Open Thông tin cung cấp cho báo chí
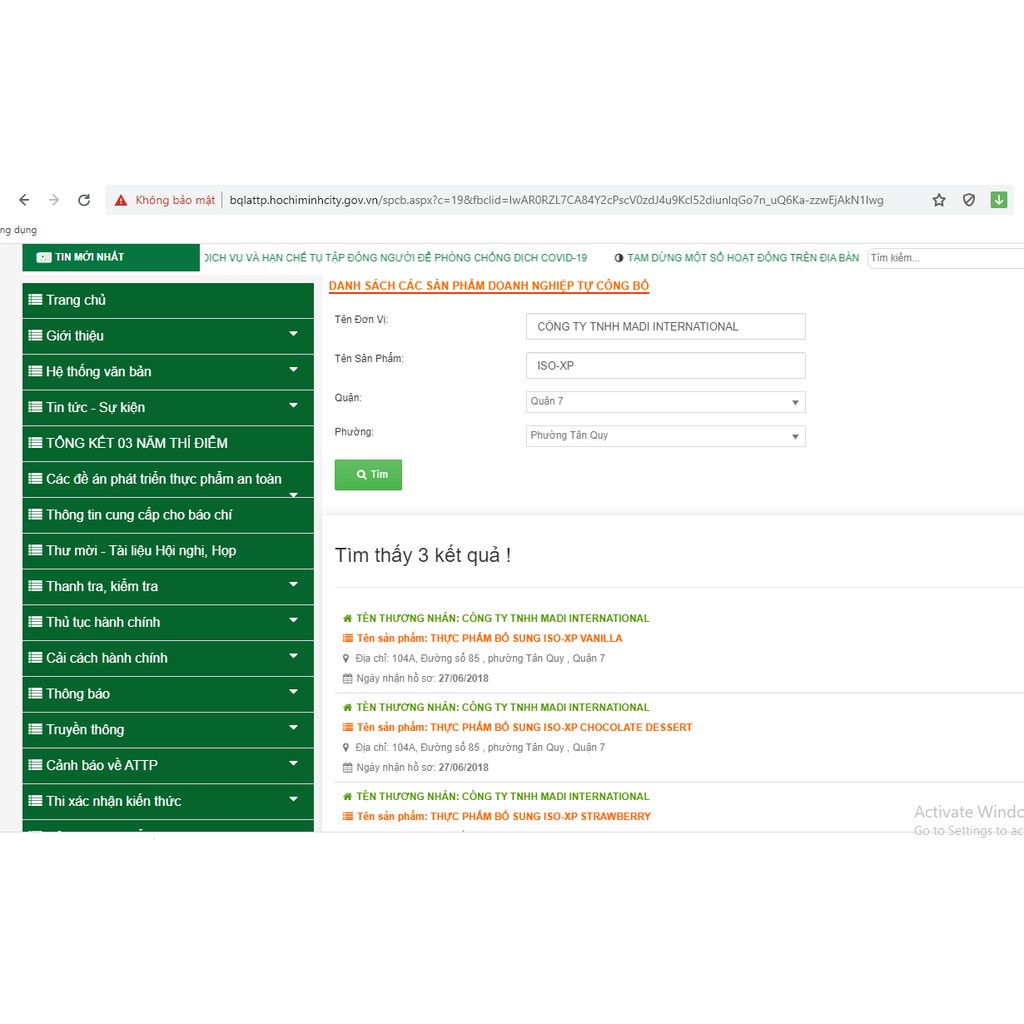Image resolution: width=1024 pixels, height=1024 pixels. 138,515
